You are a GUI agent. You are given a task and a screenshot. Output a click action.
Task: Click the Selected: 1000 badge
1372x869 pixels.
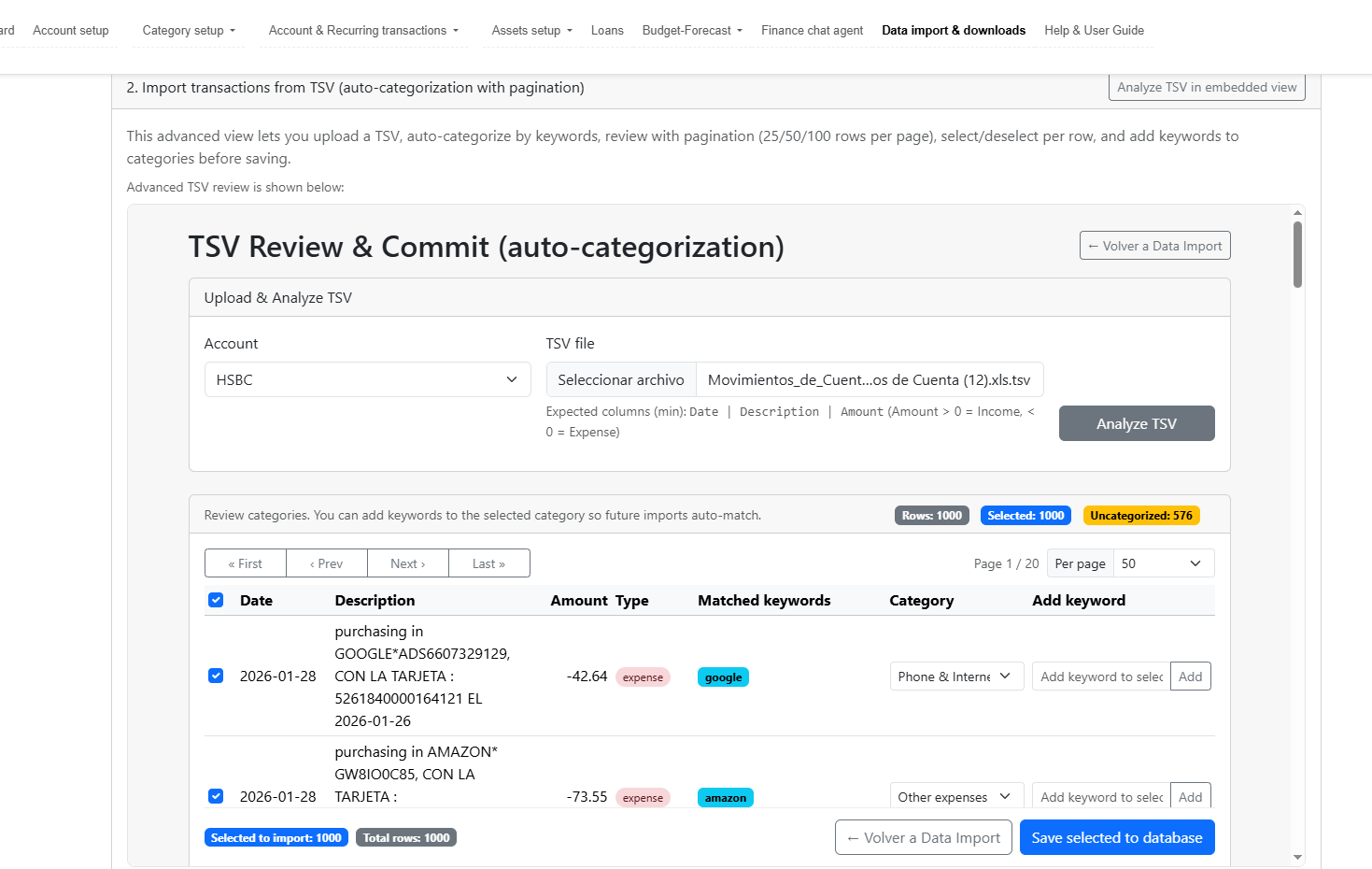1025,515
